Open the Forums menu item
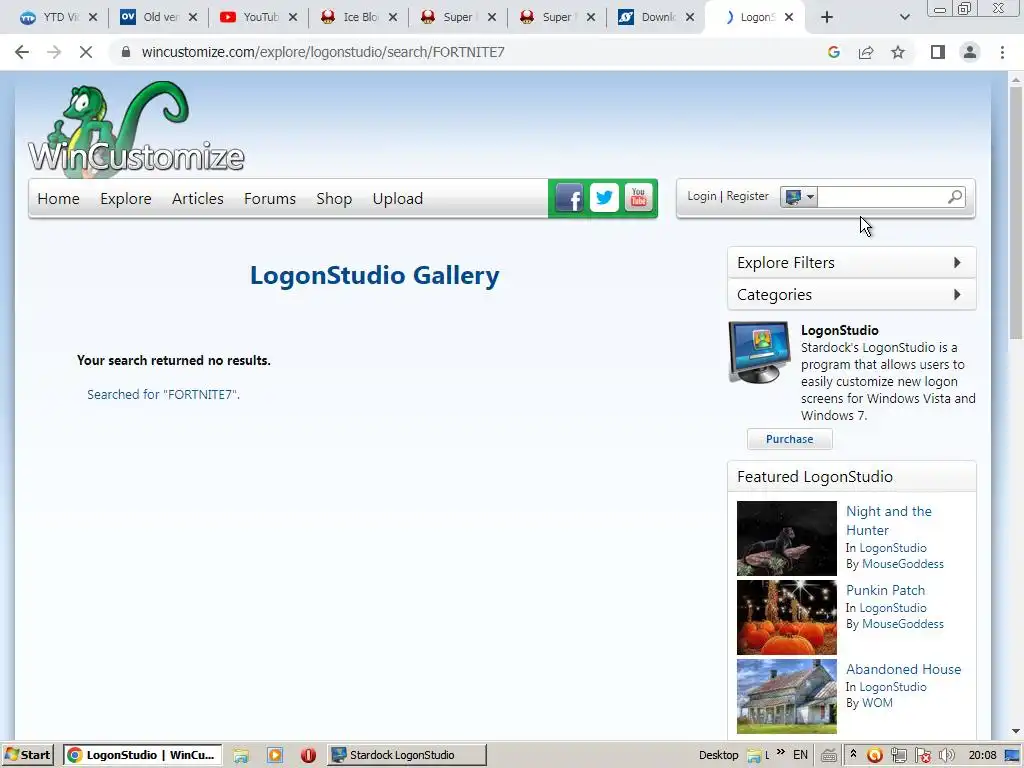This screenshot has height=768, width=1024. (x=270, y=199)
